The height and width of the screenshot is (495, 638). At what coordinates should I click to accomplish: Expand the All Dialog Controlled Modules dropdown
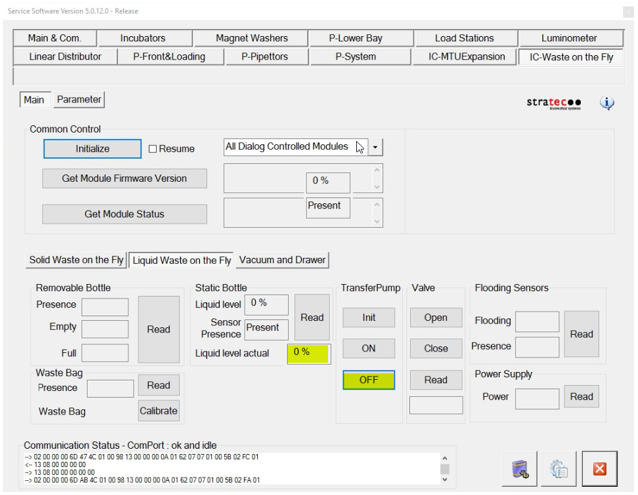click(375, 147)
